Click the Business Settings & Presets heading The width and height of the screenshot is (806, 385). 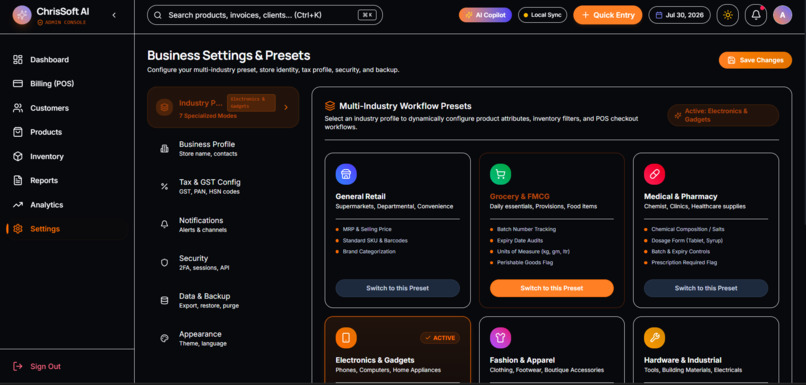click(229, 56)
